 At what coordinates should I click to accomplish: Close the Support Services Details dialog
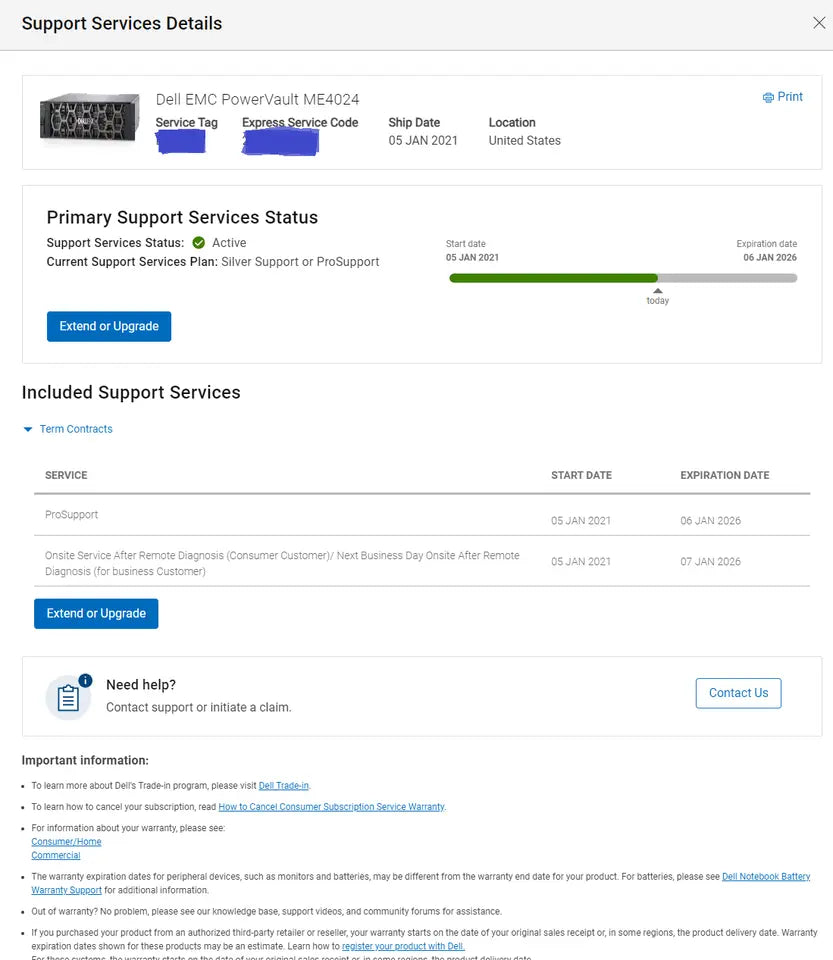[x=819, y=22]
